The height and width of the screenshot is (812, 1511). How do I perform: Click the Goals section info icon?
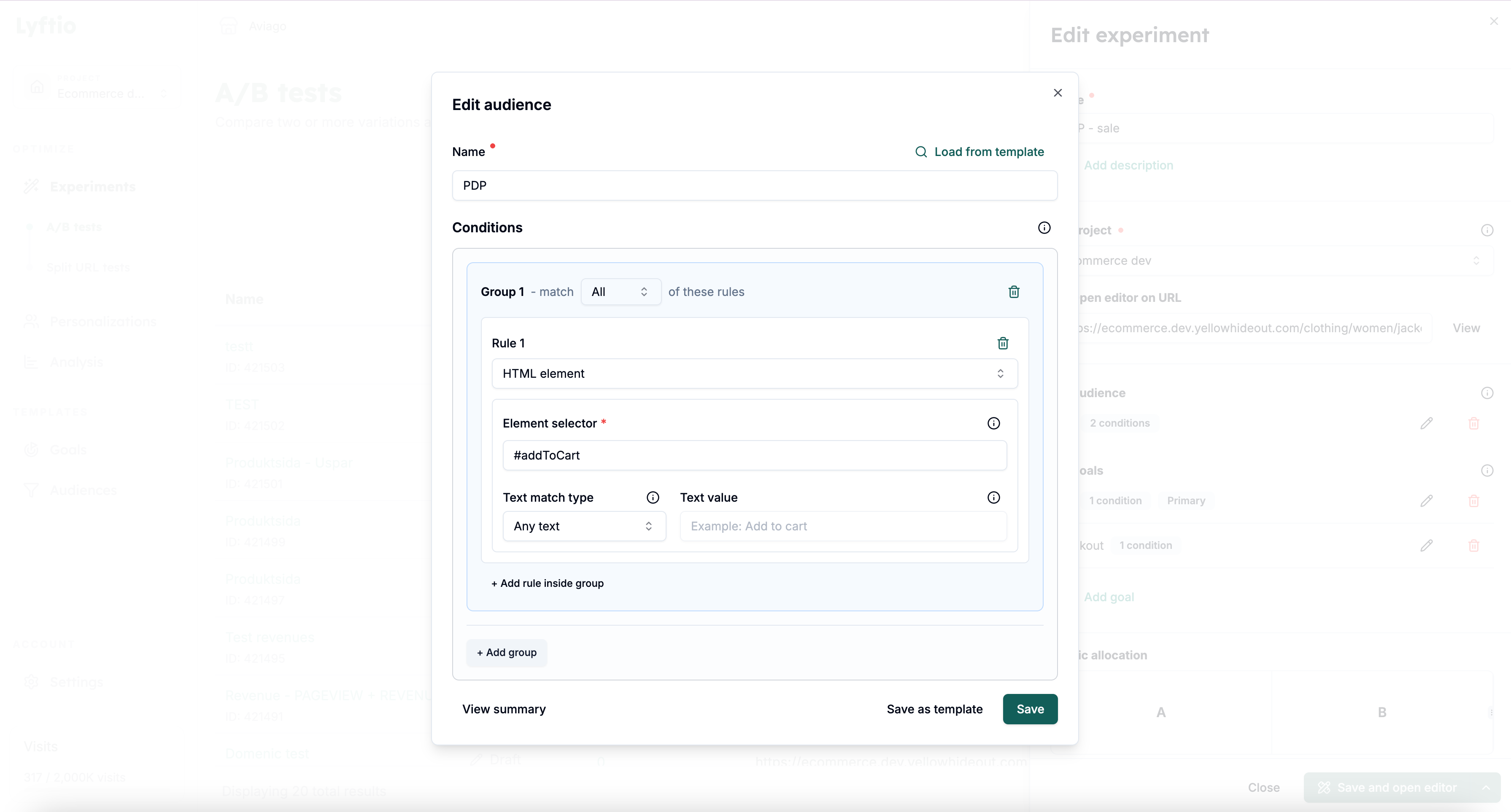pos(1487,470)
